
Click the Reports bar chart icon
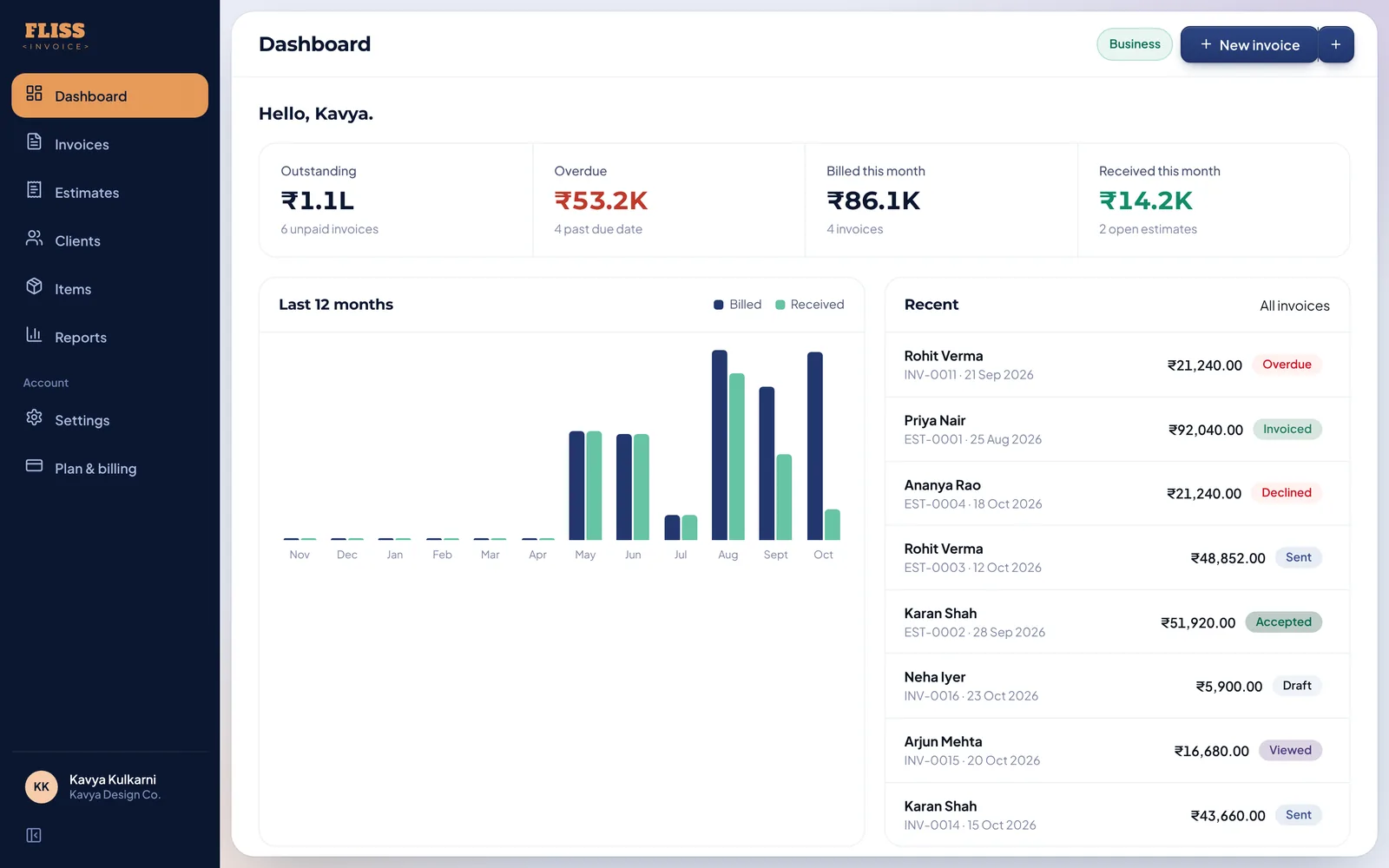pyautogui.click(x=34, y=334)
